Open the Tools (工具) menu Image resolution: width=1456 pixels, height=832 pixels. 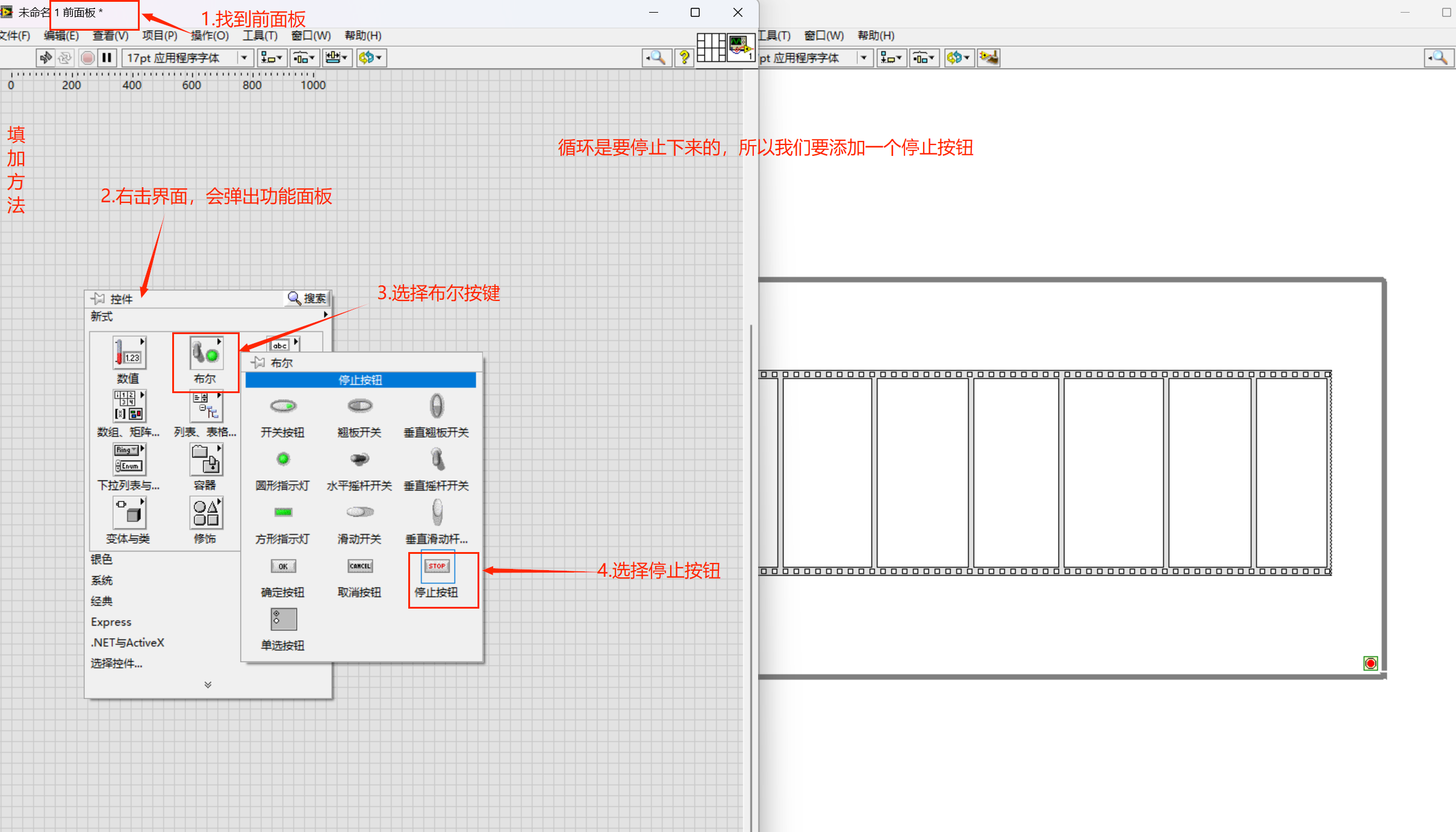260,36
